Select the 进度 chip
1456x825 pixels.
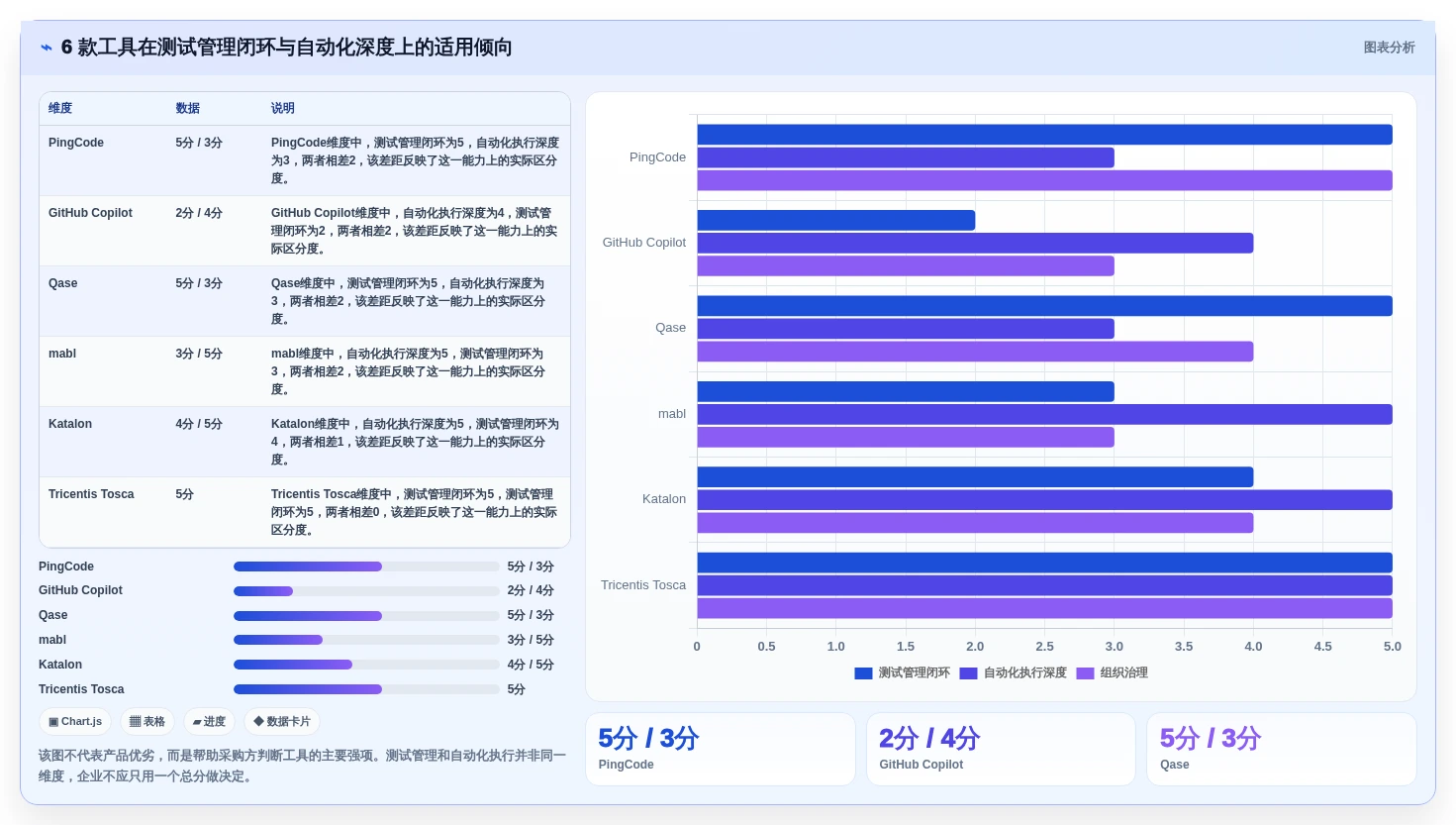pyautogui.click(x=210, y=722)
